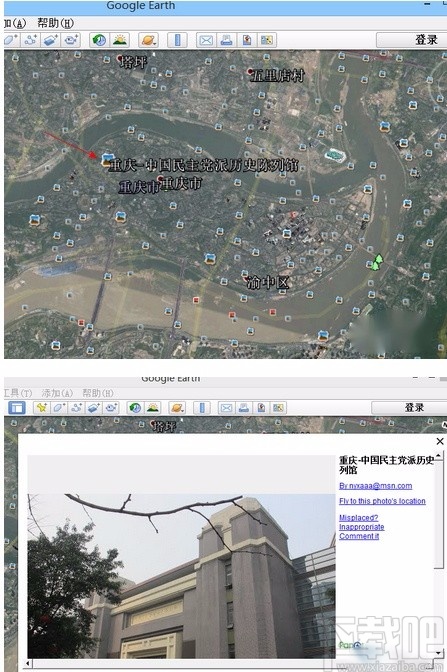This screenshot has height=672, width=447.
Task: Click the popup horizontal scrollbar left arrow
Action: pyautogui.click(x=28, y=664)
